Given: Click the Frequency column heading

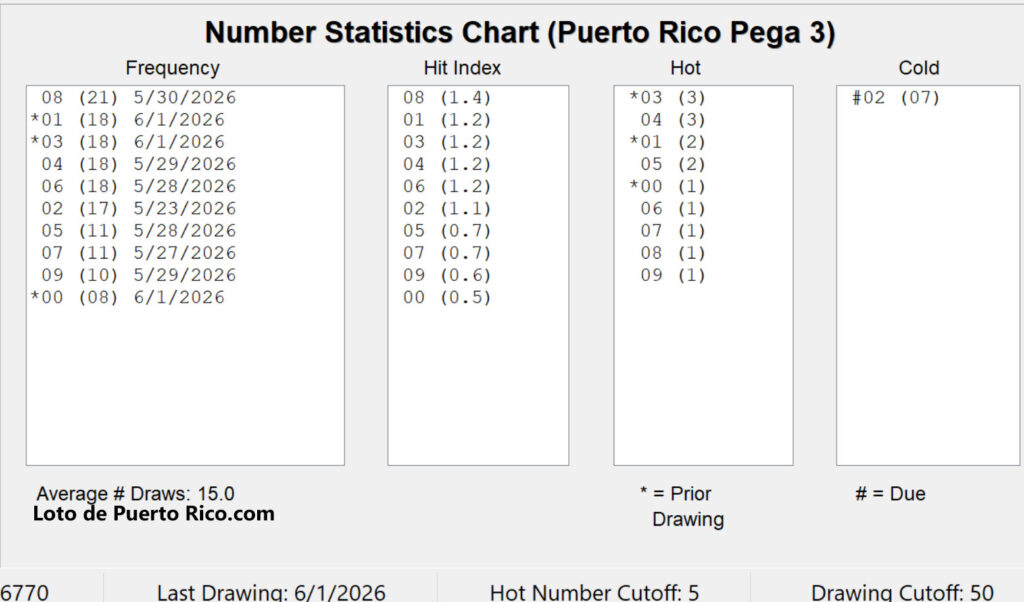Looking at the screenshot, I should [x=172, y=68].
